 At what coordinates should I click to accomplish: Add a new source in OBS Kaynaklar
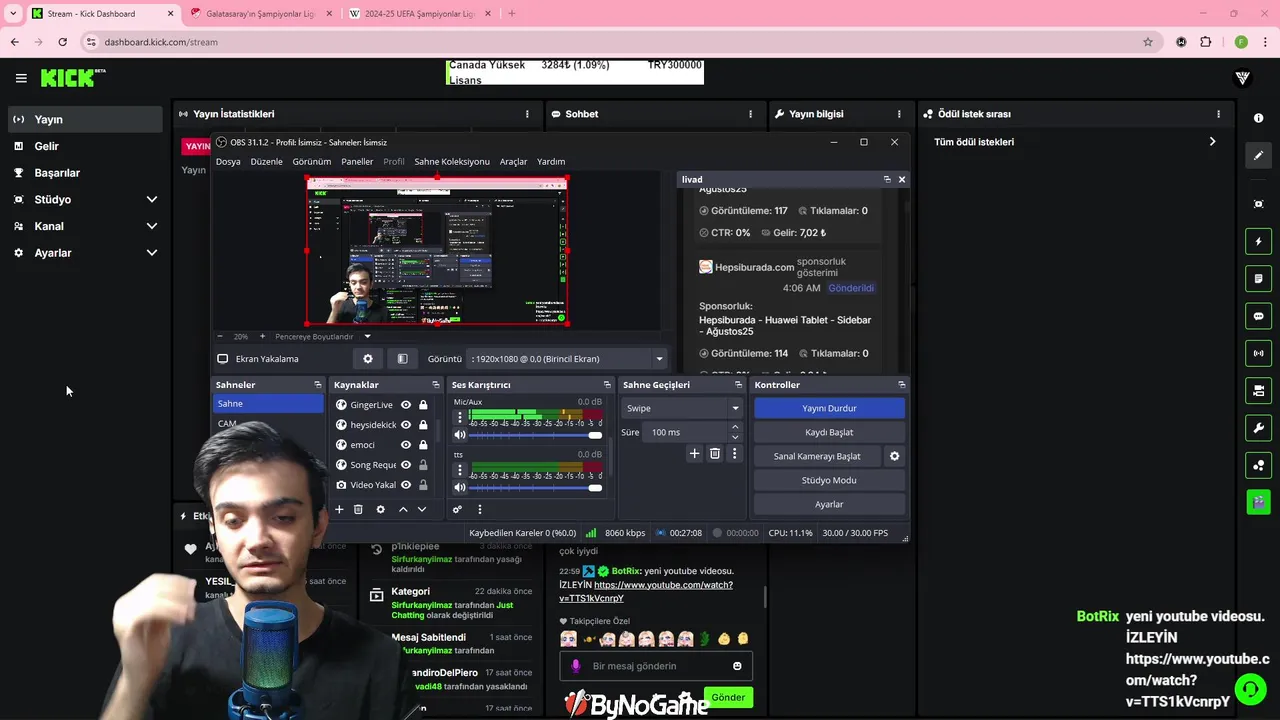click(339, 509)
